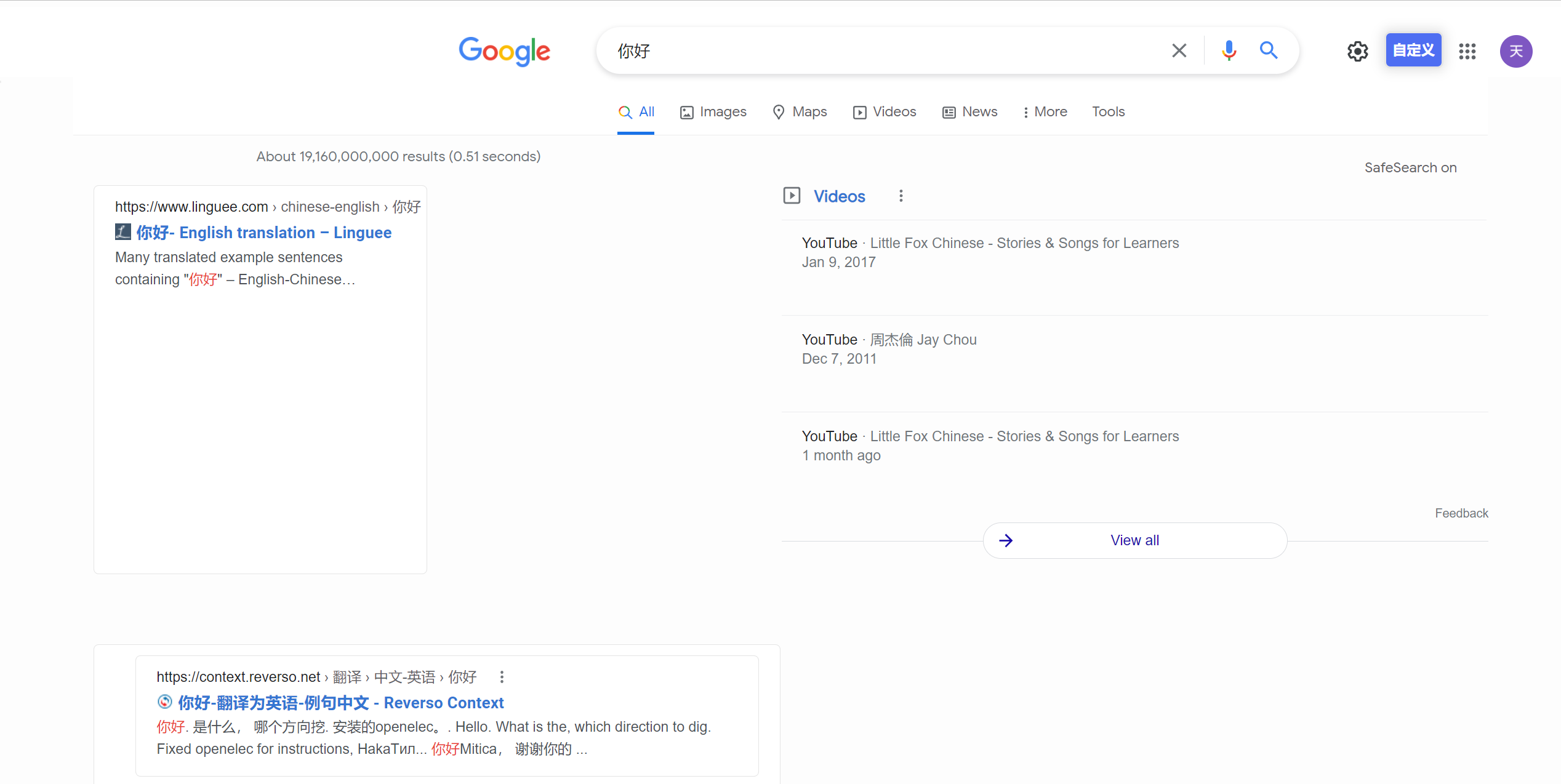1561x784 pixels.
Task: Open the three-dot menu beside the Videos heading
Action: 901,196
